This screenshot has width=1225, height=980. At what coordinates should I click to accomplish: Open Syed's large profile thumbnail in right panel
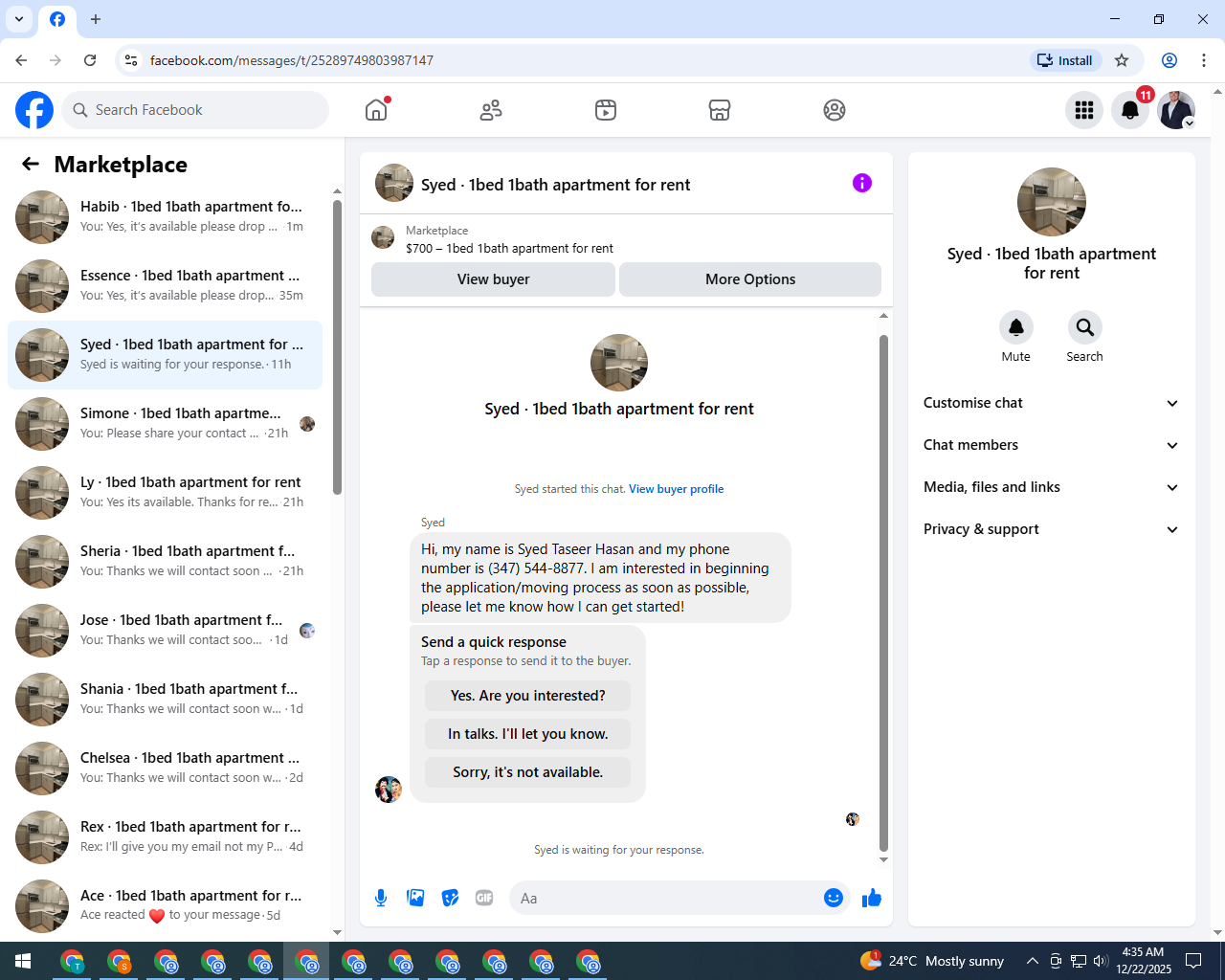(x=1052, y=202)
